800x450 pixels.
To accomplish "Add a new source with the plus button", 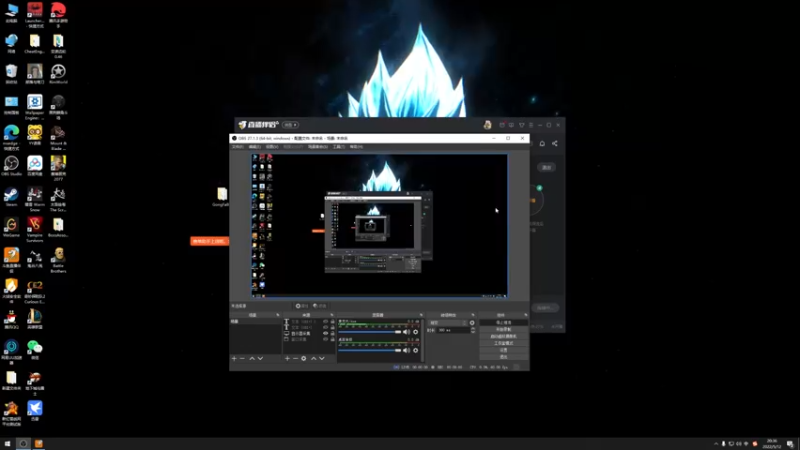I will [287, 358].
